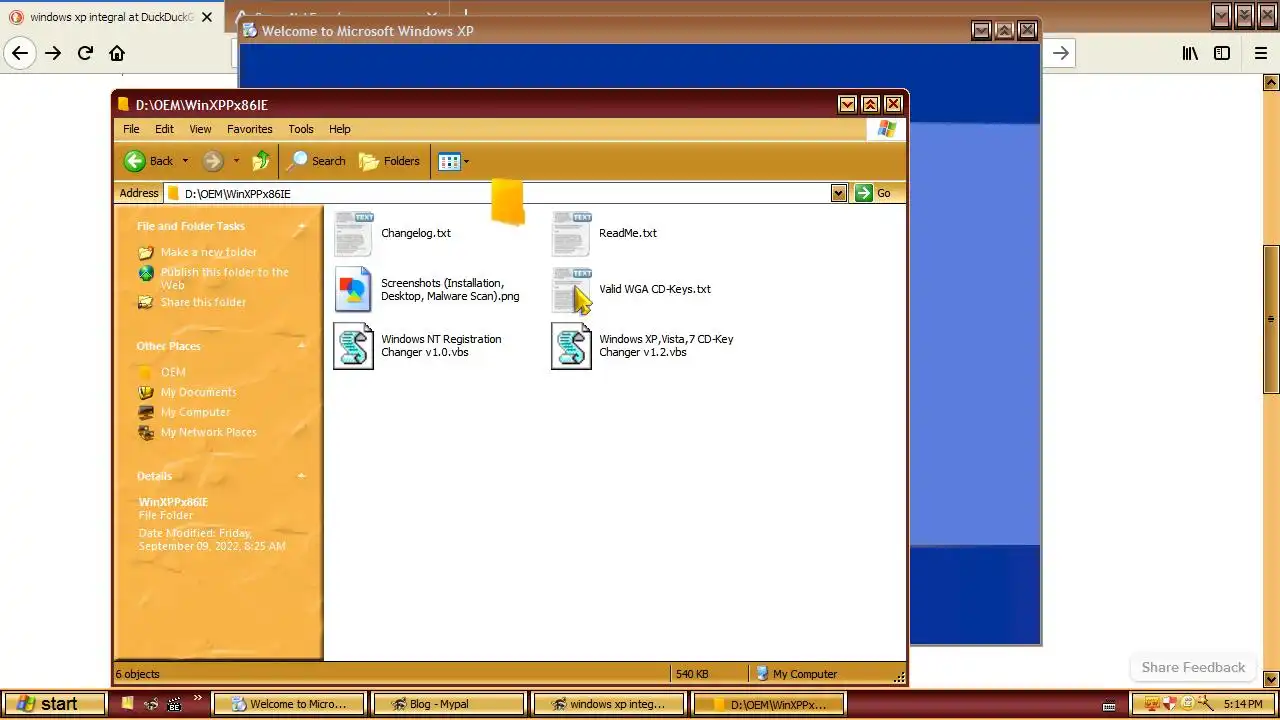Reload the page in the browser
The image size is (1280, 720).
pos(85,53)
